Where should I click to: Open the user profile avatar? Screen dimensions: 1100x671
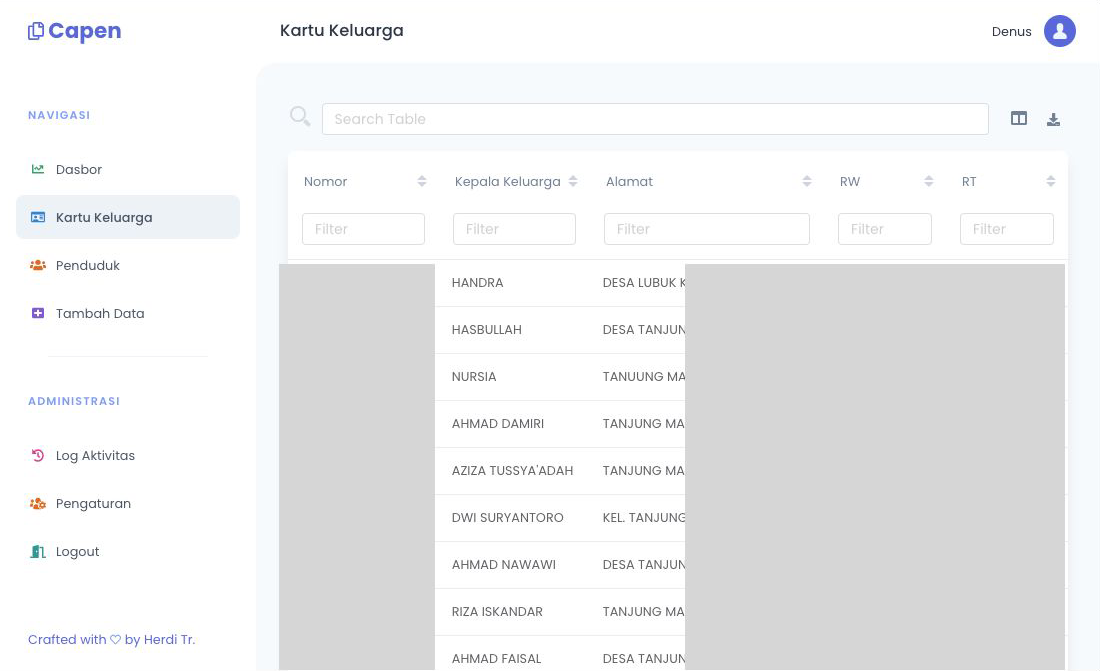[1059, 31]
